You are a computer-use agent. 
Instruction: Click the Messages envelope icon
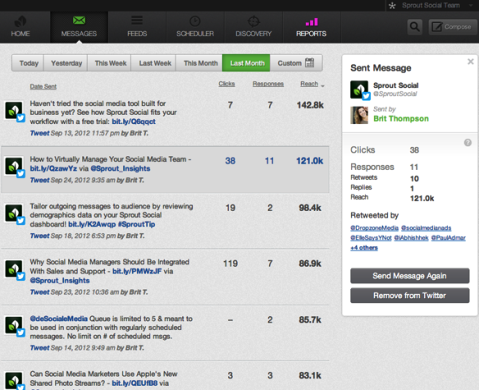tap(79, 20)
